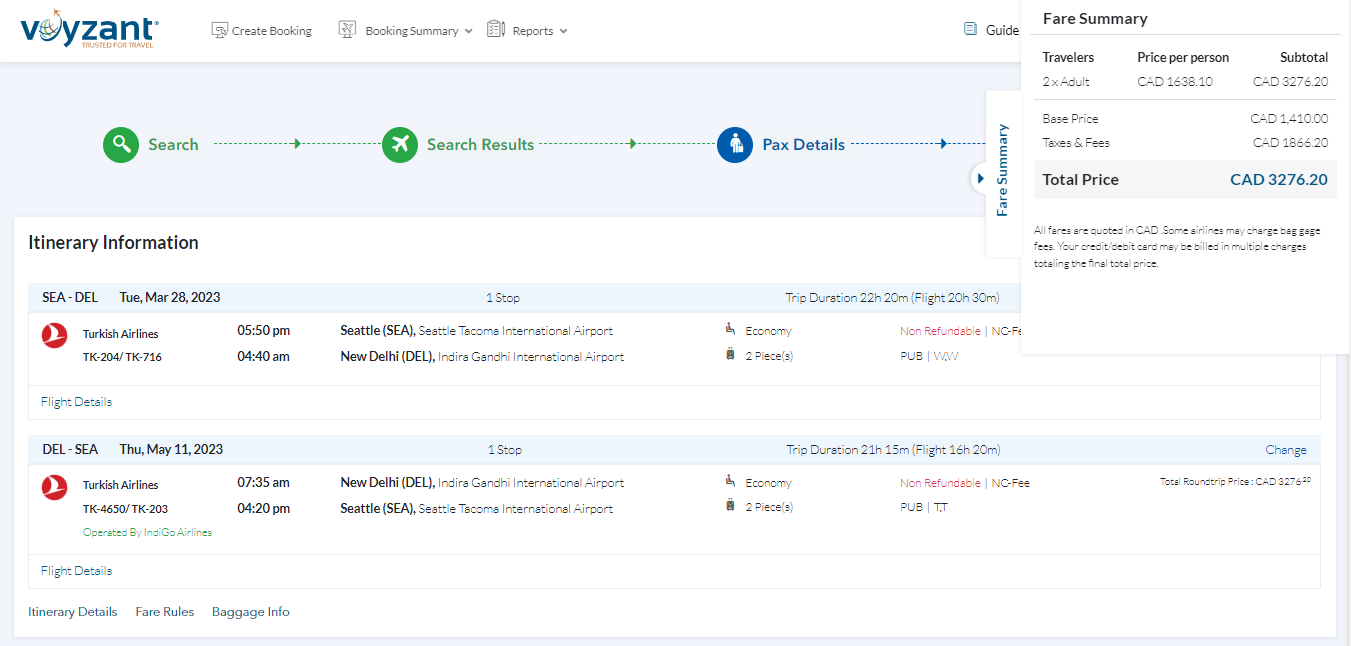Click the green Search magnifier step icon

(121, 144)
